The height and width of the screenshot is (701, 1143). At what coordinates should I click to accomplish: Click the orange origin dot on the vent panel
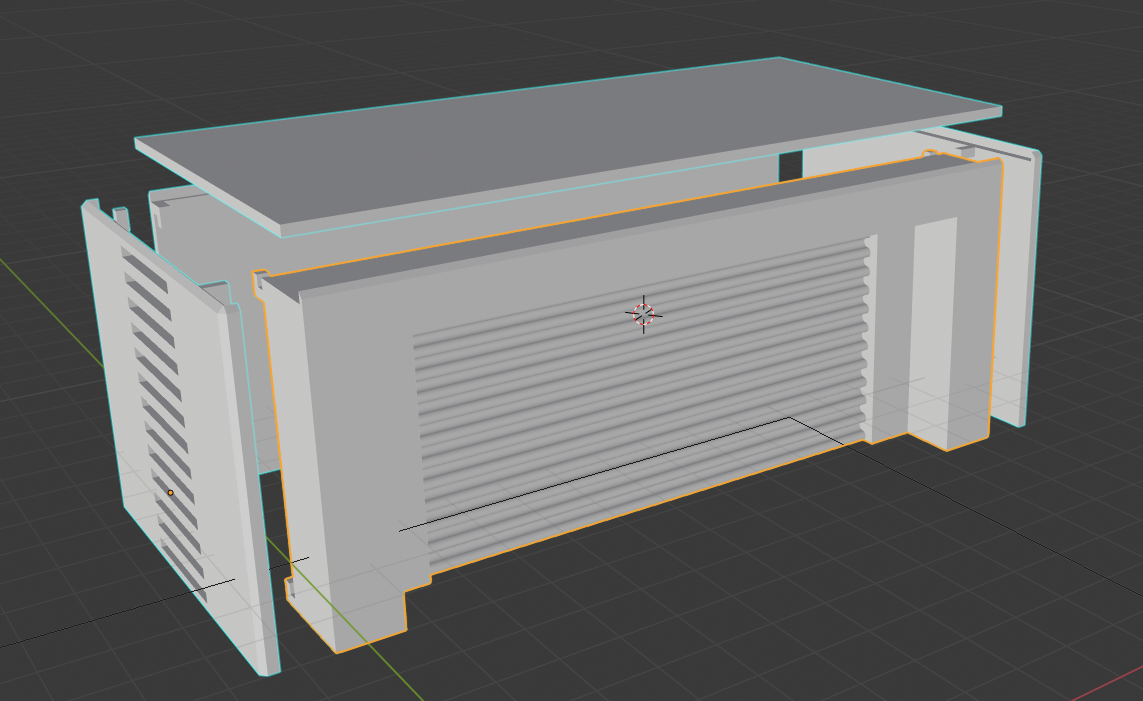coord(170,492)
